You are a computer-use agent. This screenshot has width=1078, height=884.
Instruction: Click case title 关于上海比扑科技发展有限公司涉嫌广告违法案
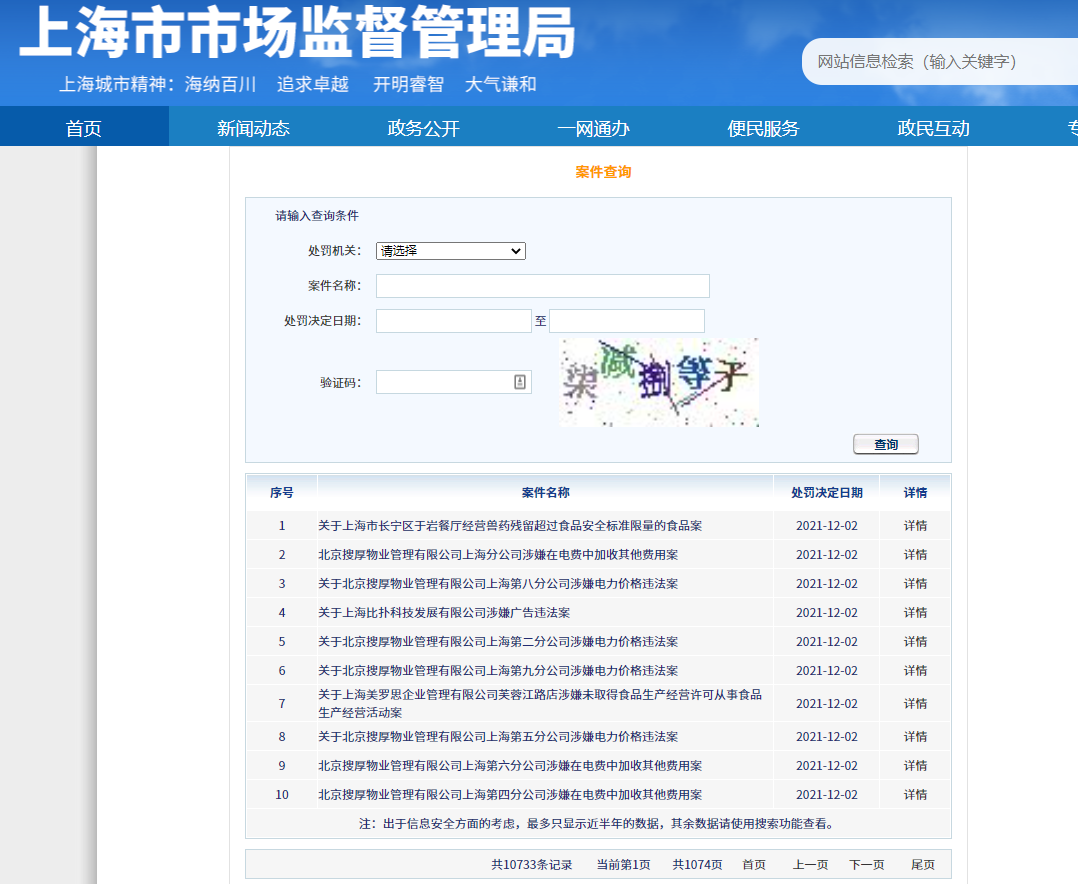point(444,612)
